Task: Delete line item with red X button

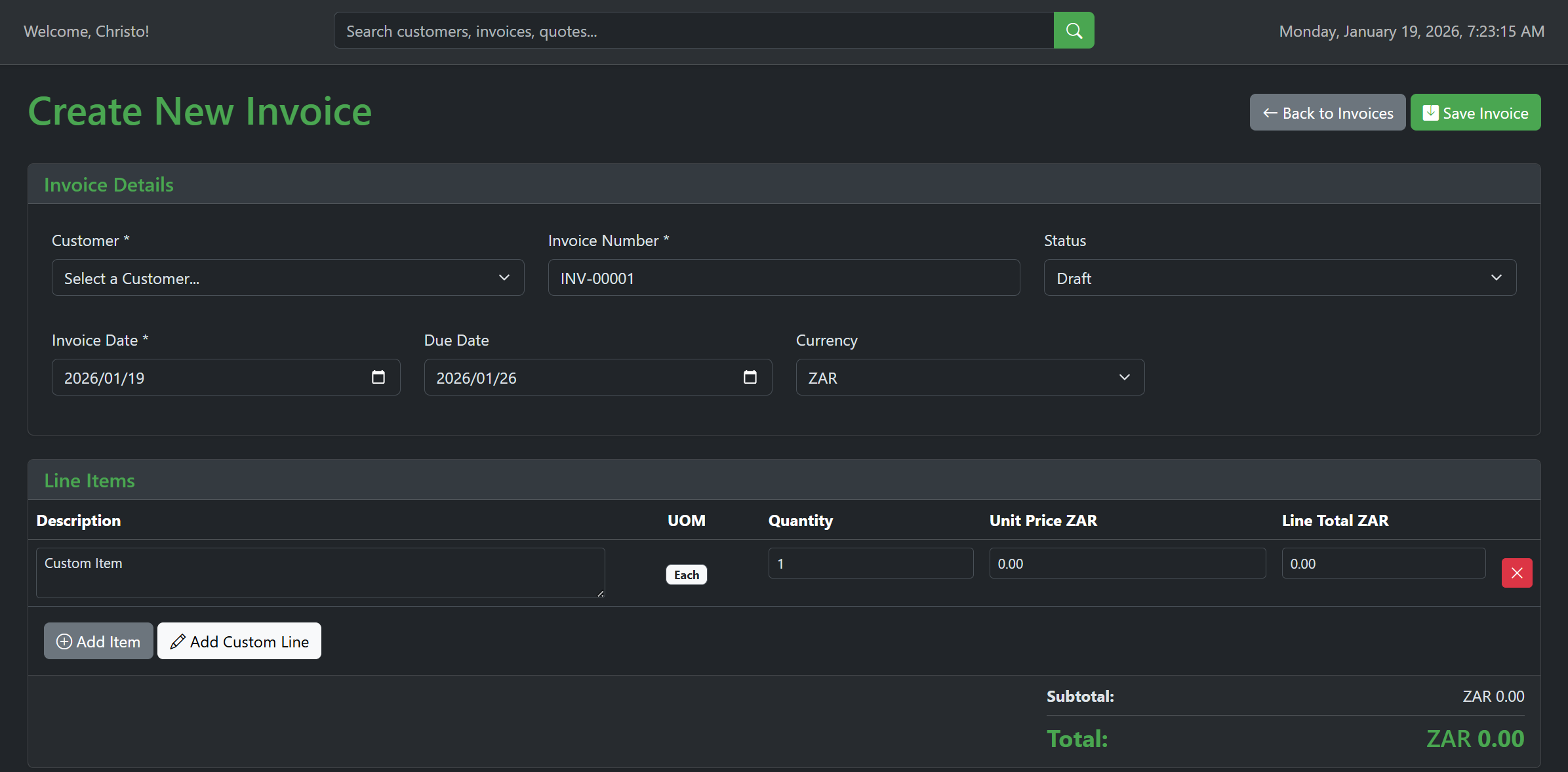Action: point(1516,573)
